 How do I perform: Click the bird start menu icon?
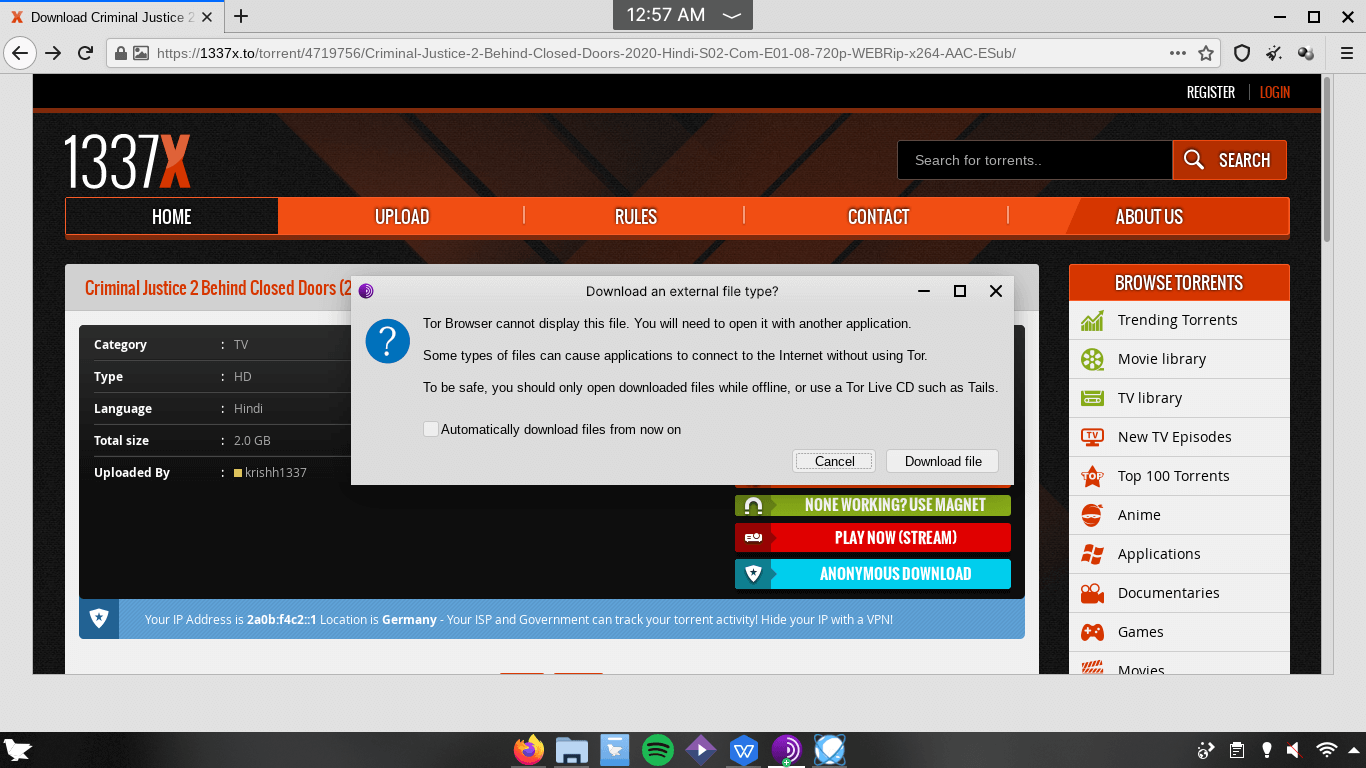[18, 750]
